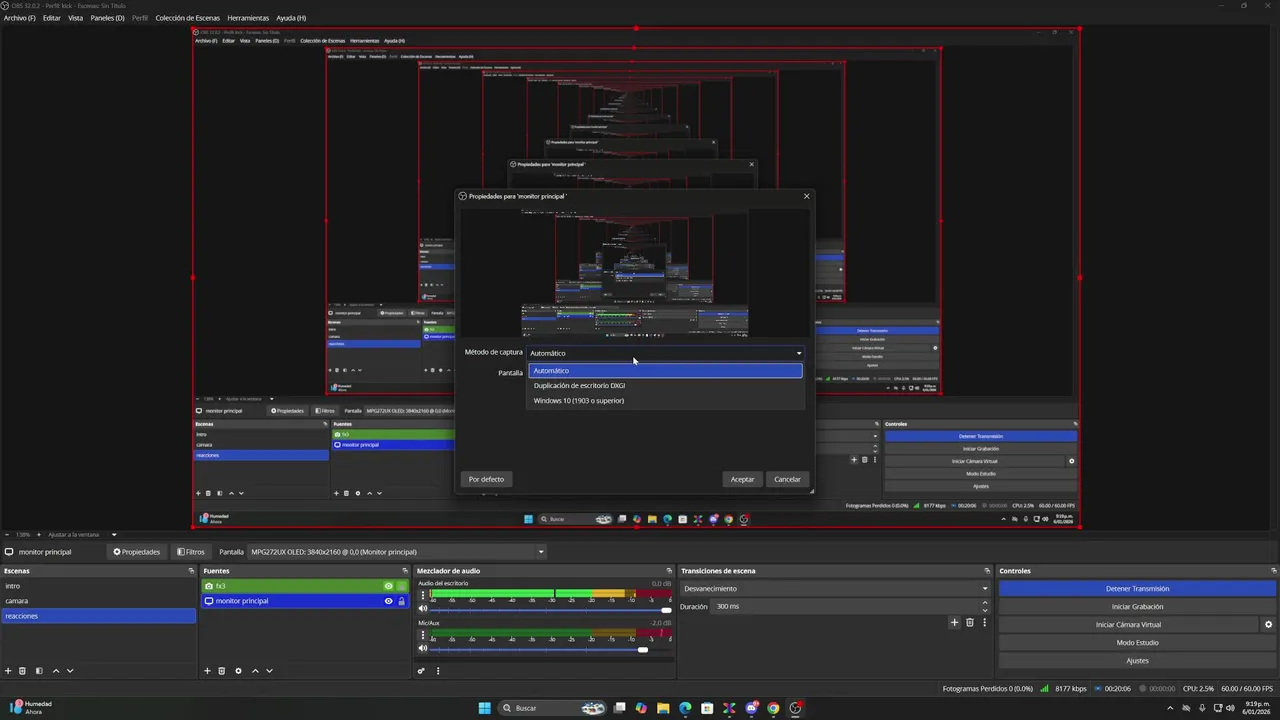
Task: Mute Audio del escritorio
Action: tap(423, 609)
